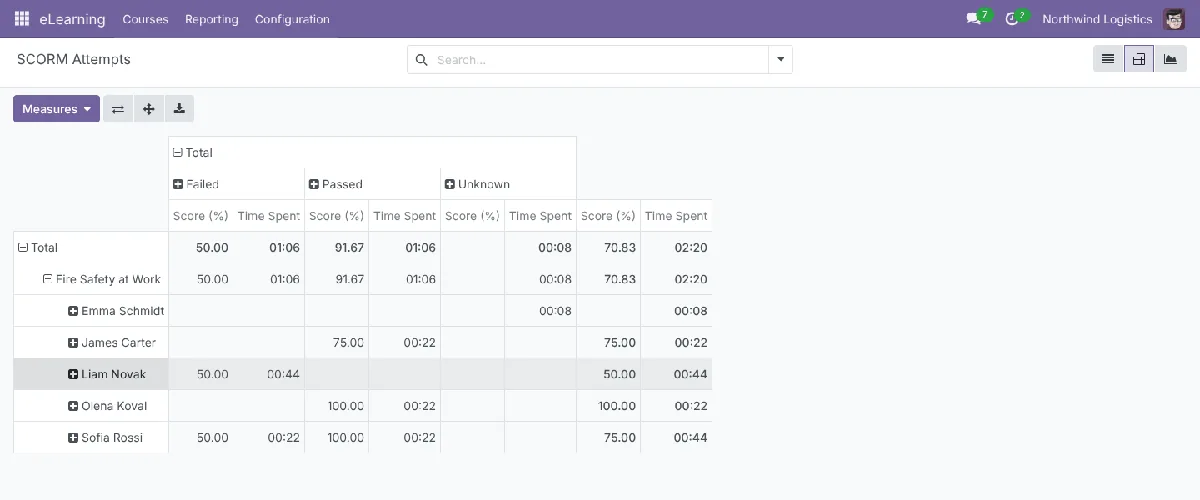The height and width of the screenshot is (500, 1200).
Task: Click Sofia Rossi's passed 100.00 score cell
Action: click(x=337, y=438)
